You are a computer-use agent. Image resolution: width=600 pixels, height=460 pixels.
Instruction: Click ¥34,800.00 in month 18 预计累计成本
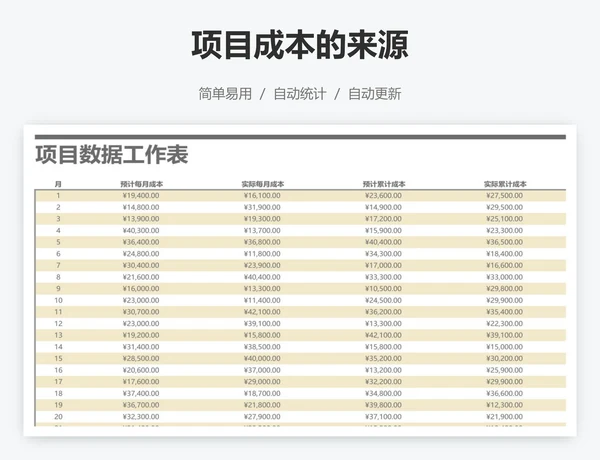pyautogui.click(x=383, y=393)
